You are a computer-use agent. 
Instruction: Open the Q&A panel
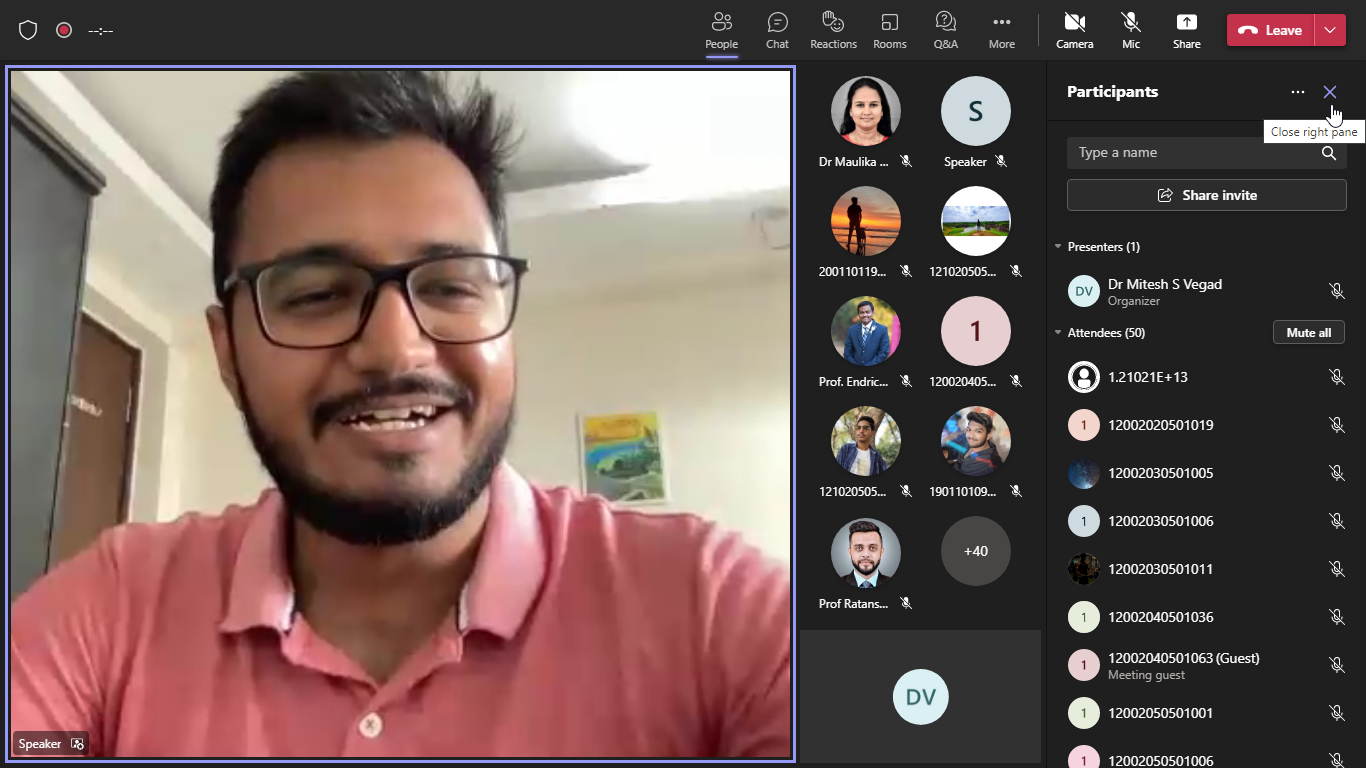pos(945,30)
